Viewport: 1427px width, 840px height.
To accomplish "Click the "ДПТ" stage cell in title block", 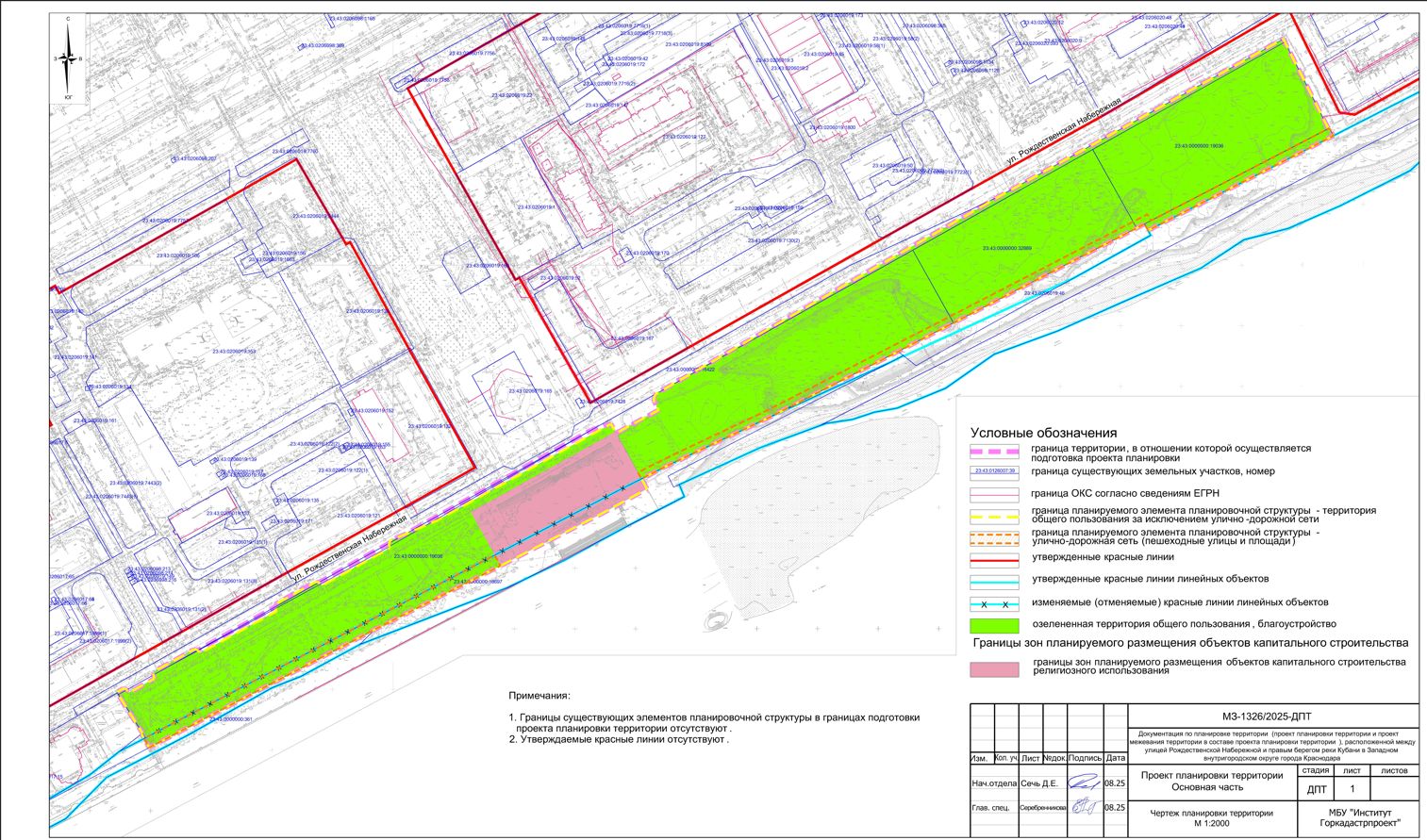I will (1318, 789).
